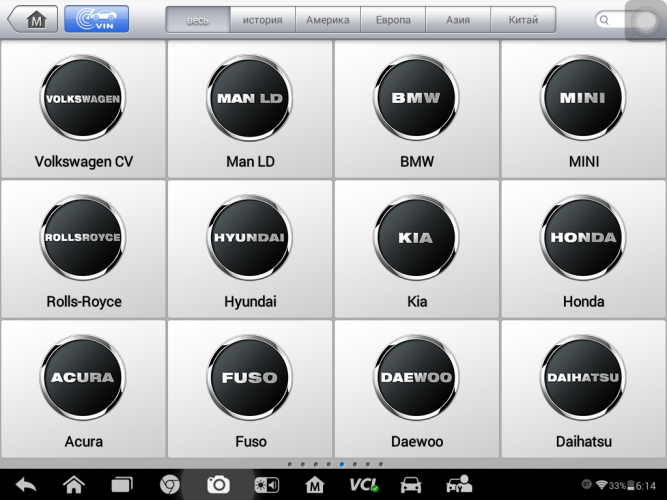Start VIN scan with the VIN button
The width and height of the screenshot is (667, 500).
(x=97, y=19)
